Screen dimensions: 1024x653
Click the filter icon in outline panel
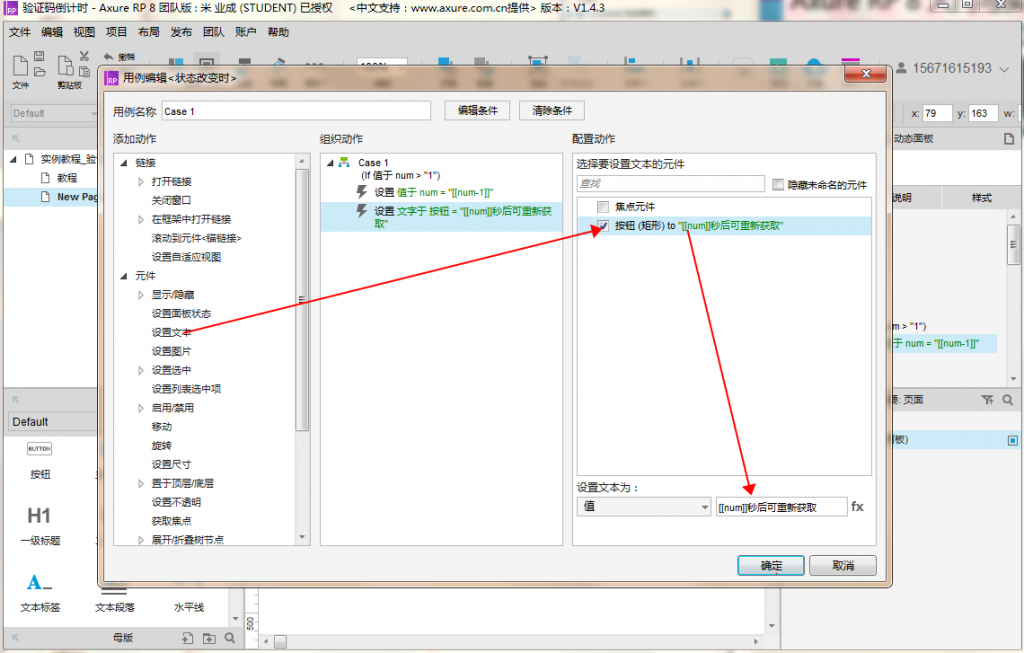[x=988, y=400]
